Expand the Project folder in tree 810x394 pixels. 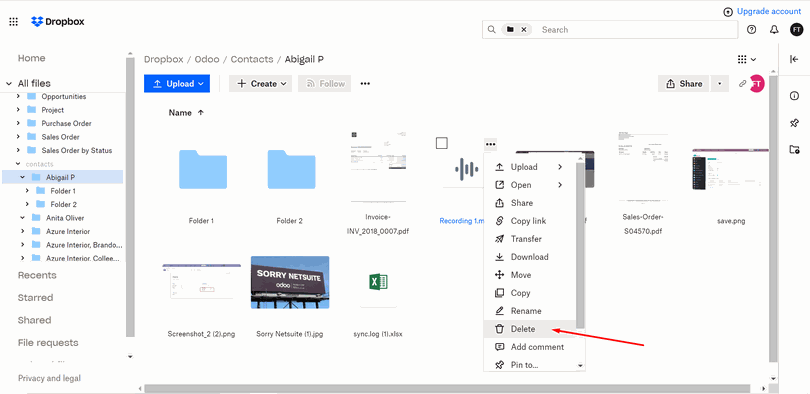coord(18,109)
